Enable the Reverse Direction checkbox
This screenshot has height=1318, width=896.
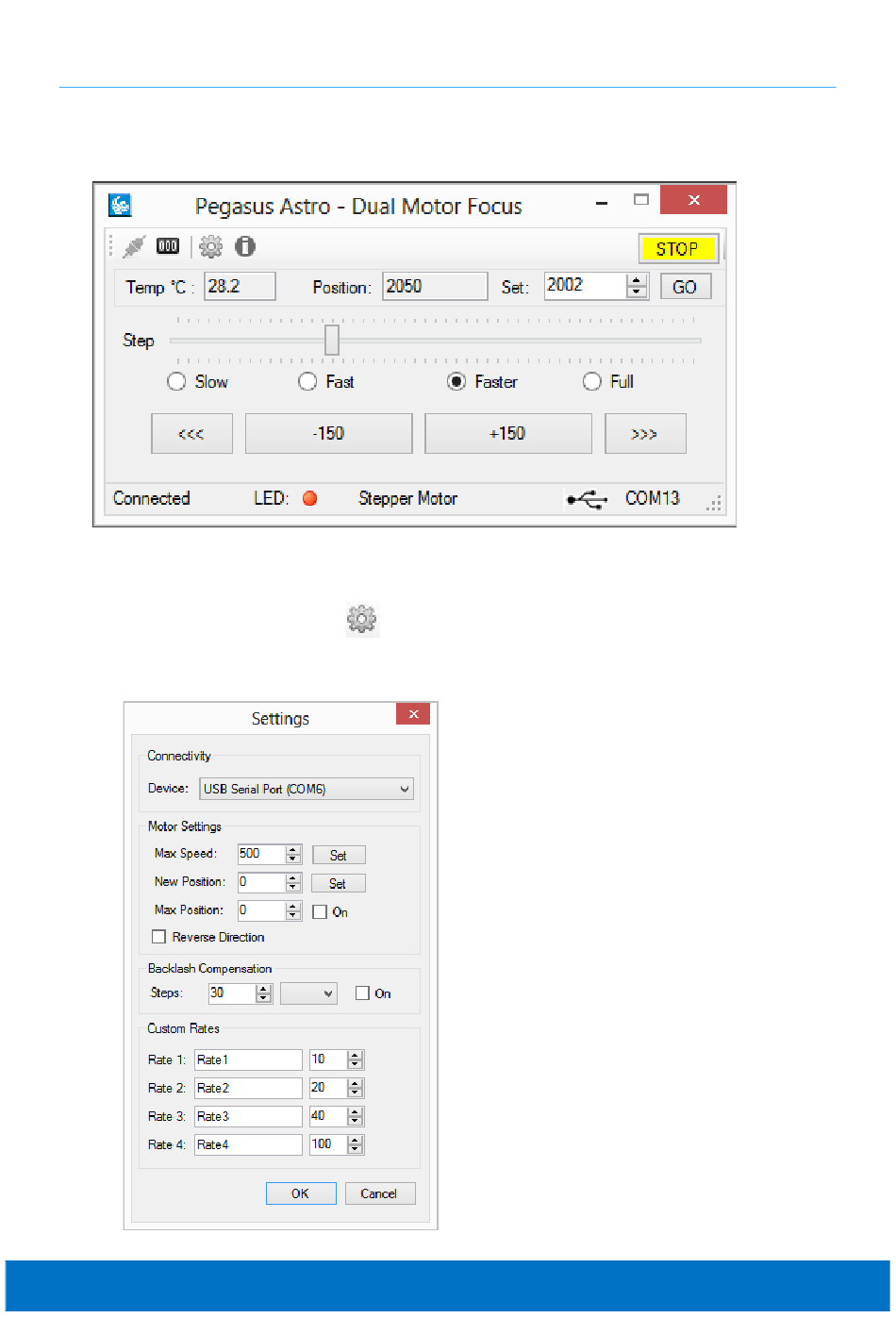159,938
